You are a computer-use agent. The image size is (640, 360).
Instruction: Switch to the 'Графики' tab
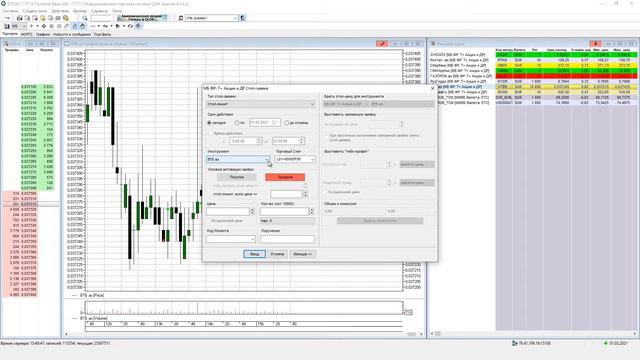pyautogui.click(x=43, y=34)
